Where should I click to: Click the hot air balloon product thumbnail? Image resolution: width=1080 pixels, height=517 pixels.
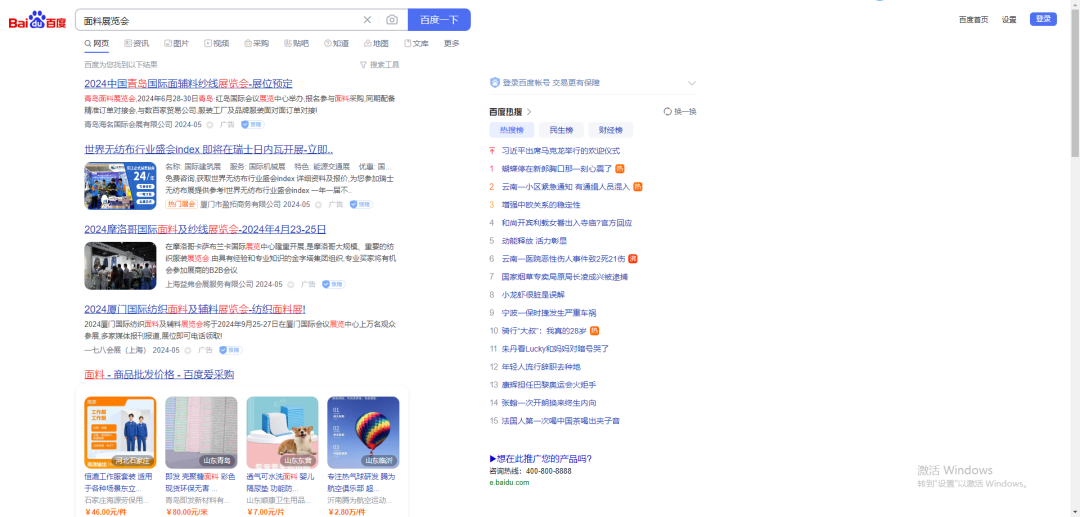(363, 432)
